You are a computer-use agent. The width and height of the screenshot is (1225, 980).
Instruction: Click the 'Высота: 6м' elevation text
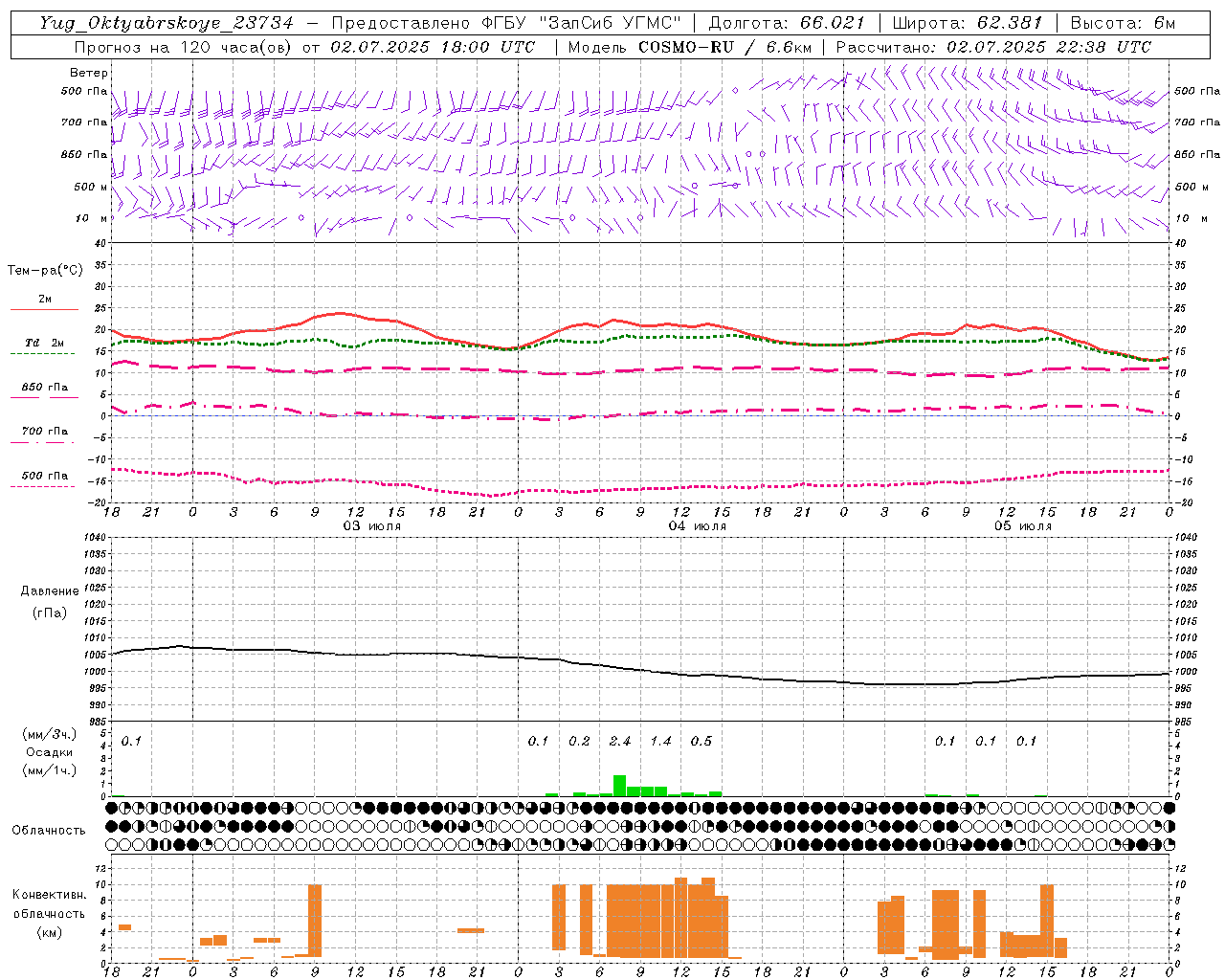pyautogui.click(x=1123, y=23)
